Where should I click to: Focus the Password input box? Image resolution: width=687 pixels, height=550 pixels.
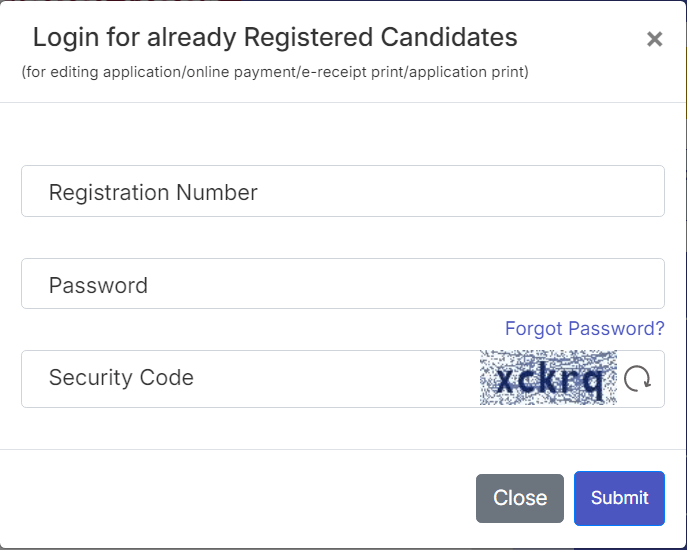coord(342,284)
